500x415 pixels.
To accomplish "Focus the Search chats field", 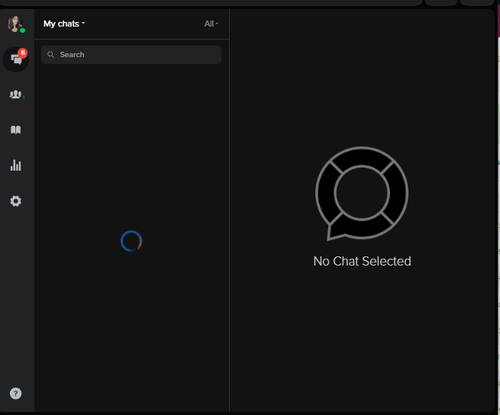I will (x=131, y=55).
